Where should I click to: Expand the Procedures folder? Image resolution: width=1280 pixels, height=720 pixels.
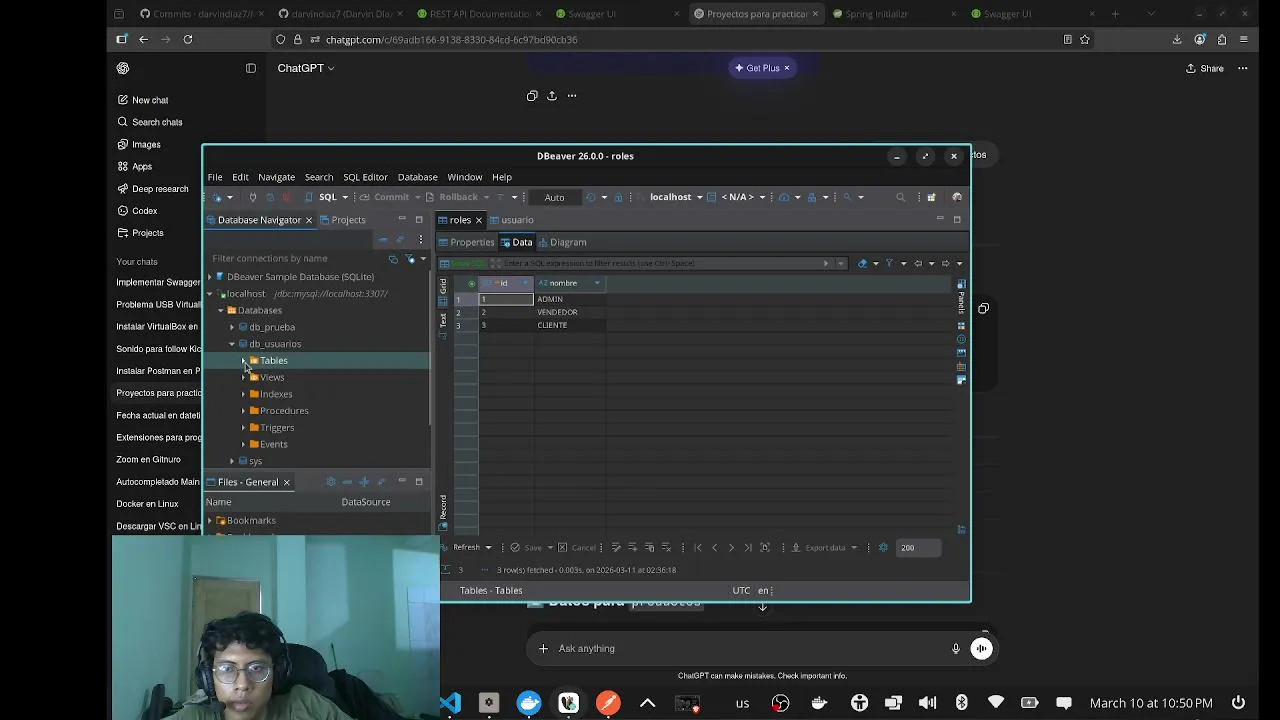243,411
